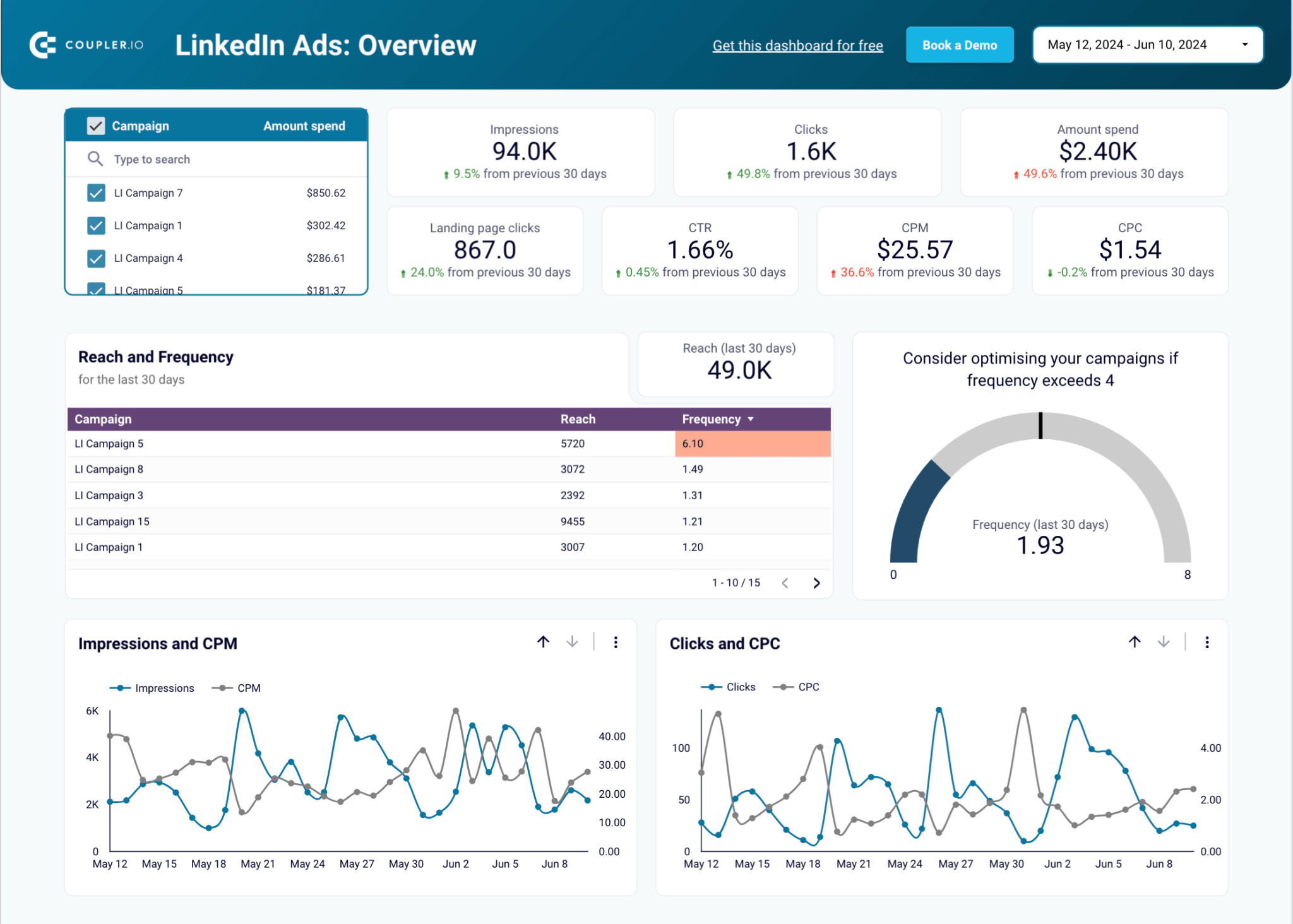This screenshot has height=924, width=1293.
Task: Uncheck the LI Campaign 1 checkbox
Action: [95, 225]
